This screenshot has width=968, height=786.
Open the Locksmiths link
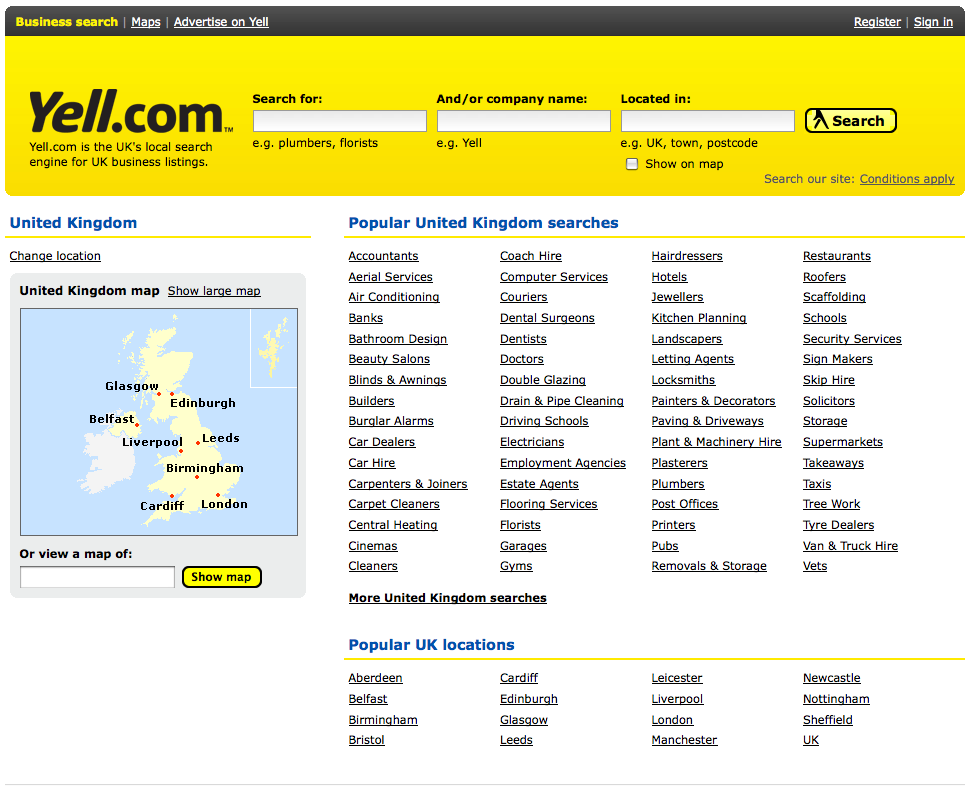pyautogui.click(x=683, y=380)
